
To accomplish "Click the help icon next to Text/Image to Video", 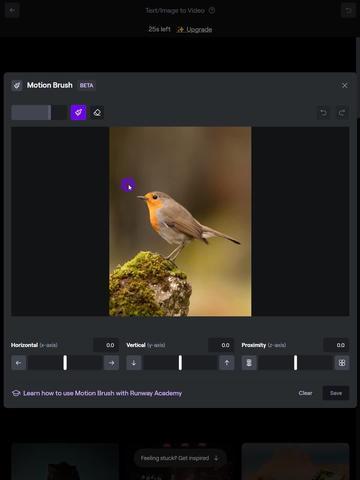I will tap(212, 11).
